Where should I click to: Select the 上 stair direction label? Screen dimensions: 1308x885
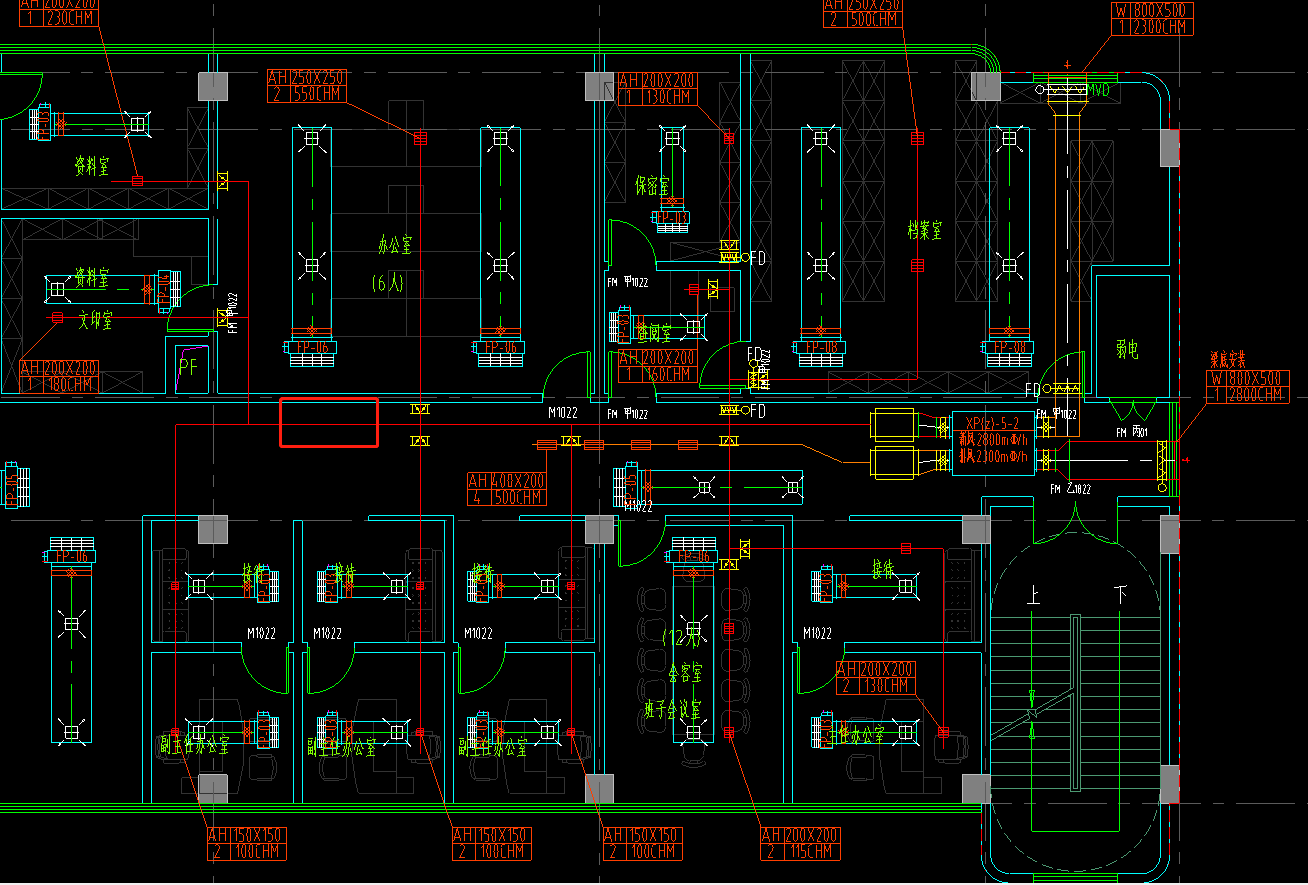(1033, 596)
